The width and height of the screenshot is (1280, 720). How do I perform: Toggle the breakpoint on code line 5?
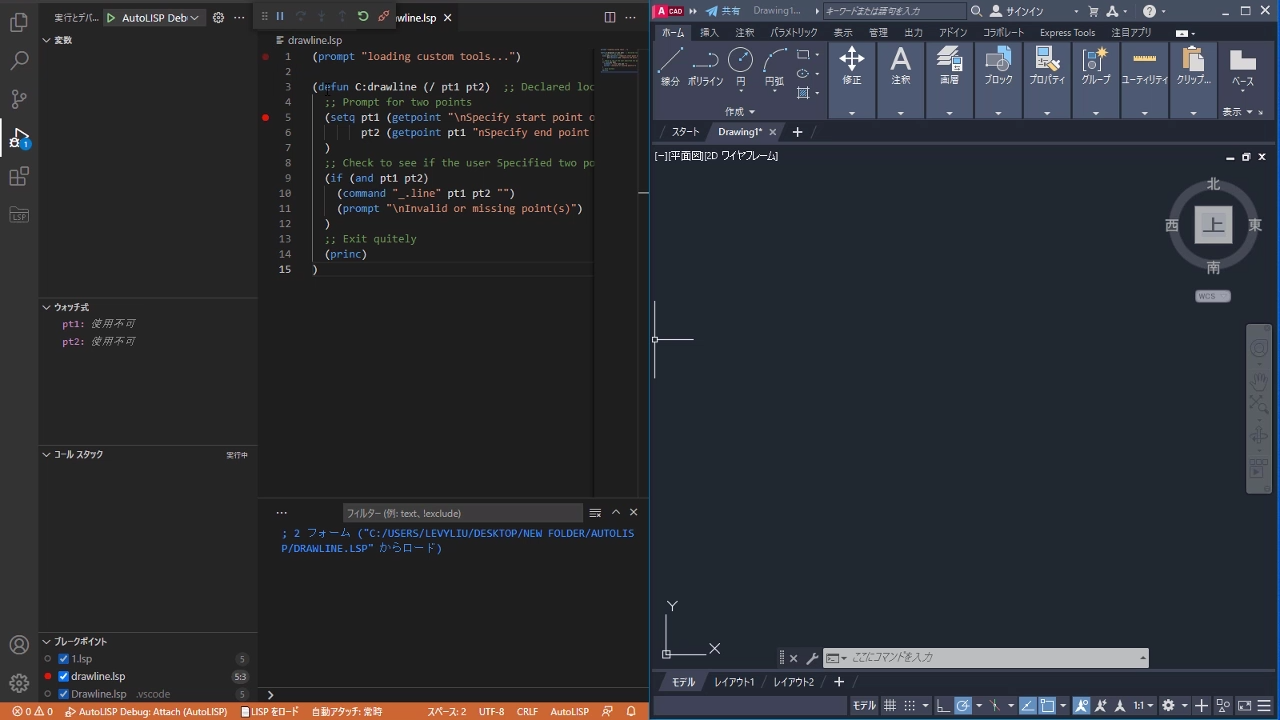coord(266,117)
